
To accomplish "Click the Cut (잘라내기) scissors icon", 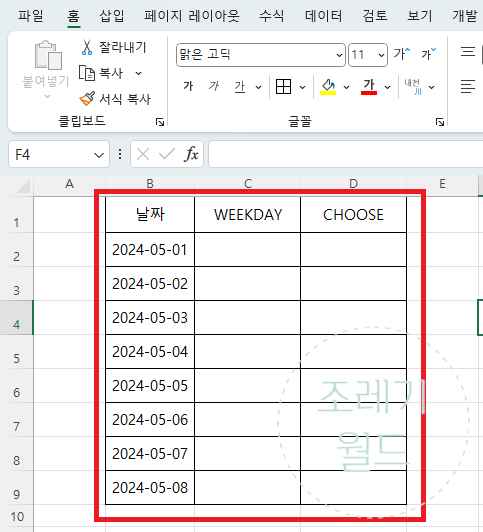I will point(87,48).
